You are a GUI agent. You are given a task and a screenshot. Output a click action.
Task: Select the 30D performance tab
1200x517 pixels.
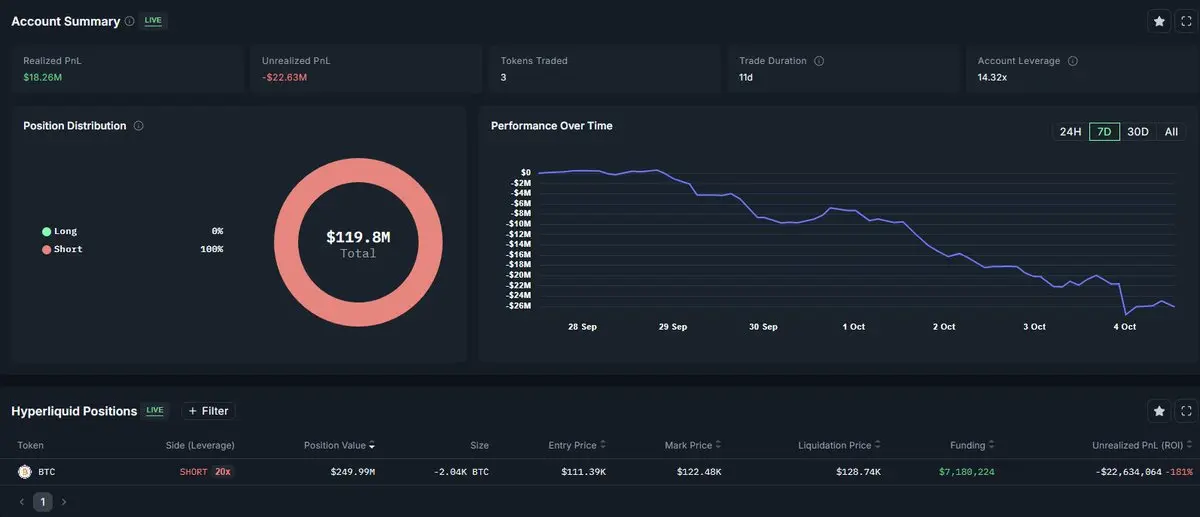coord(1137,132)
